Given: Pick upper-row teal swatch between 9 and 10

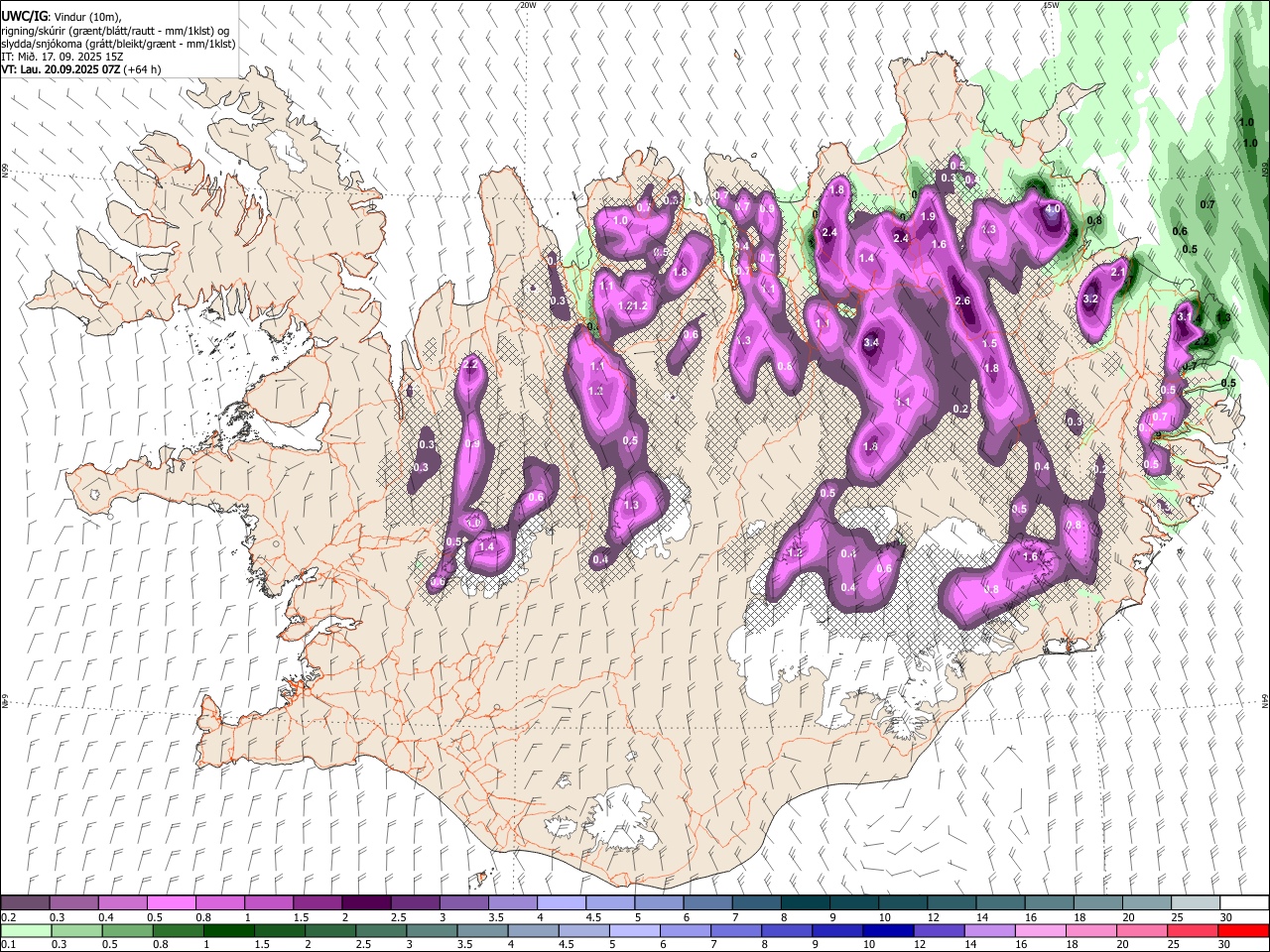Looking at the screenshot, I should [x=854, y=903].
